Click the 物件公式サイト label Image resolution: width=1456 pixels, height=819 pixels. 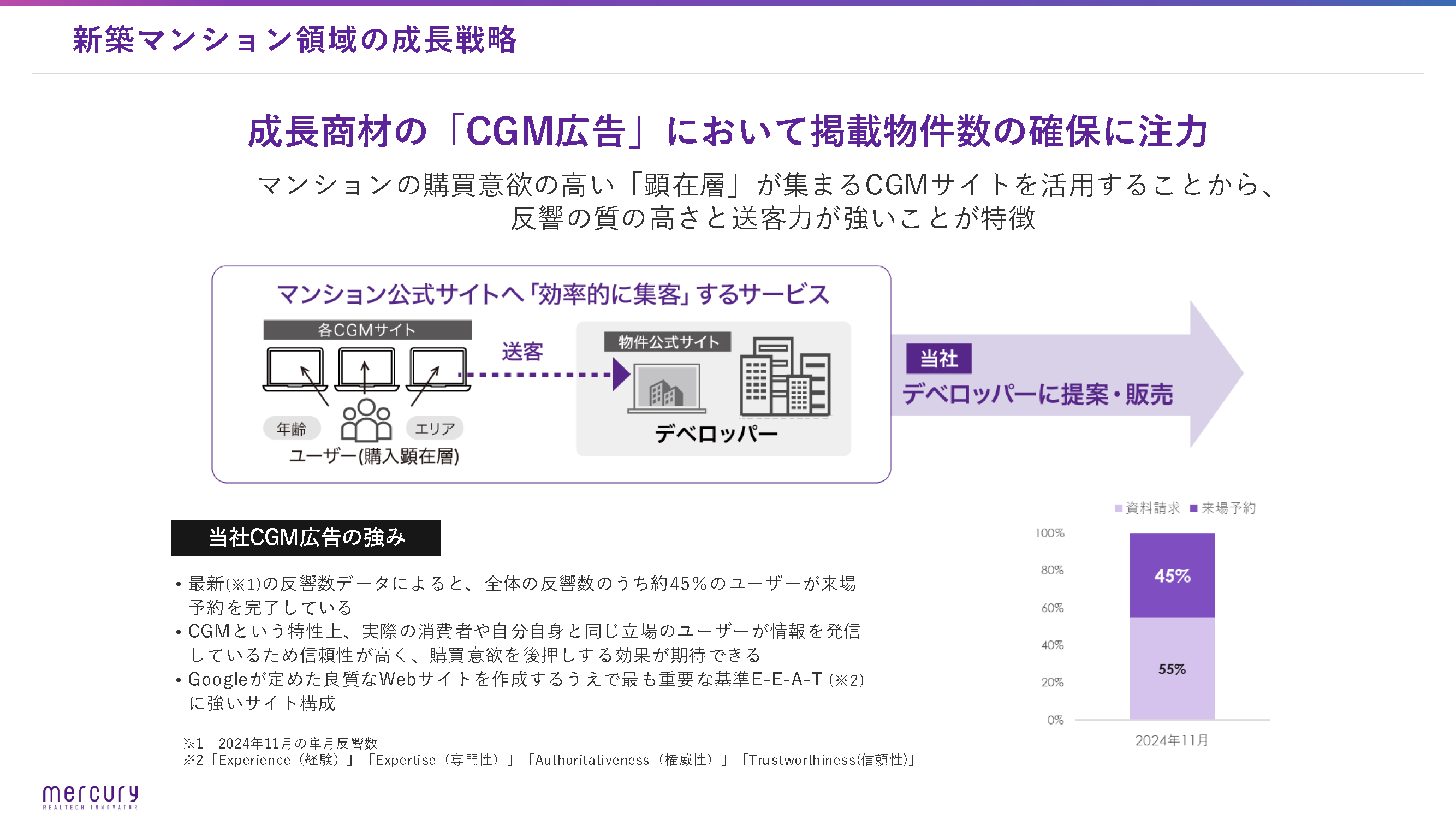[668, 342]
